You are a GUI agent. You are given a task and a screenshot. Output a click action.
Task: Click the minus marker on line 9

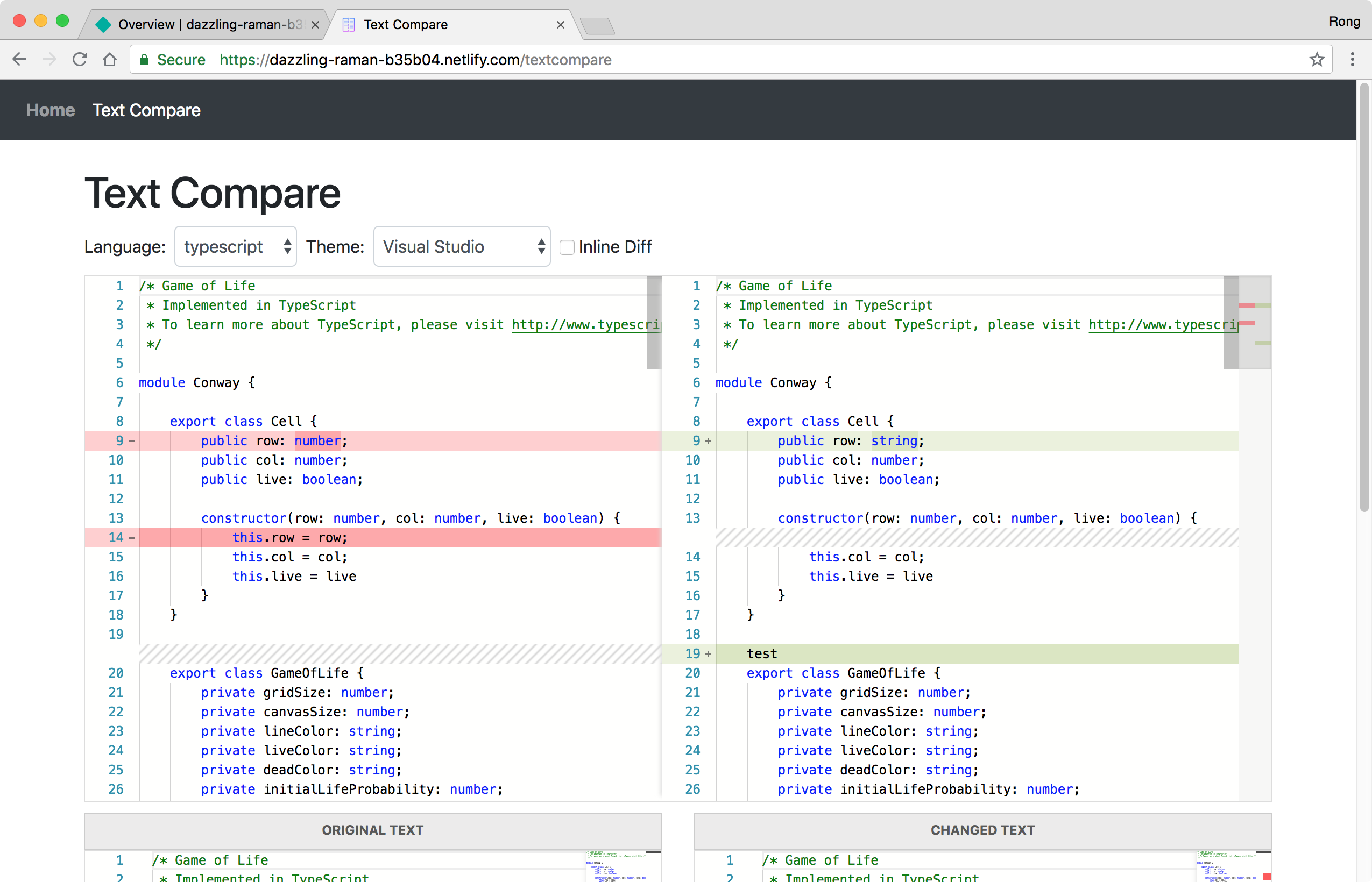point(132,441)
